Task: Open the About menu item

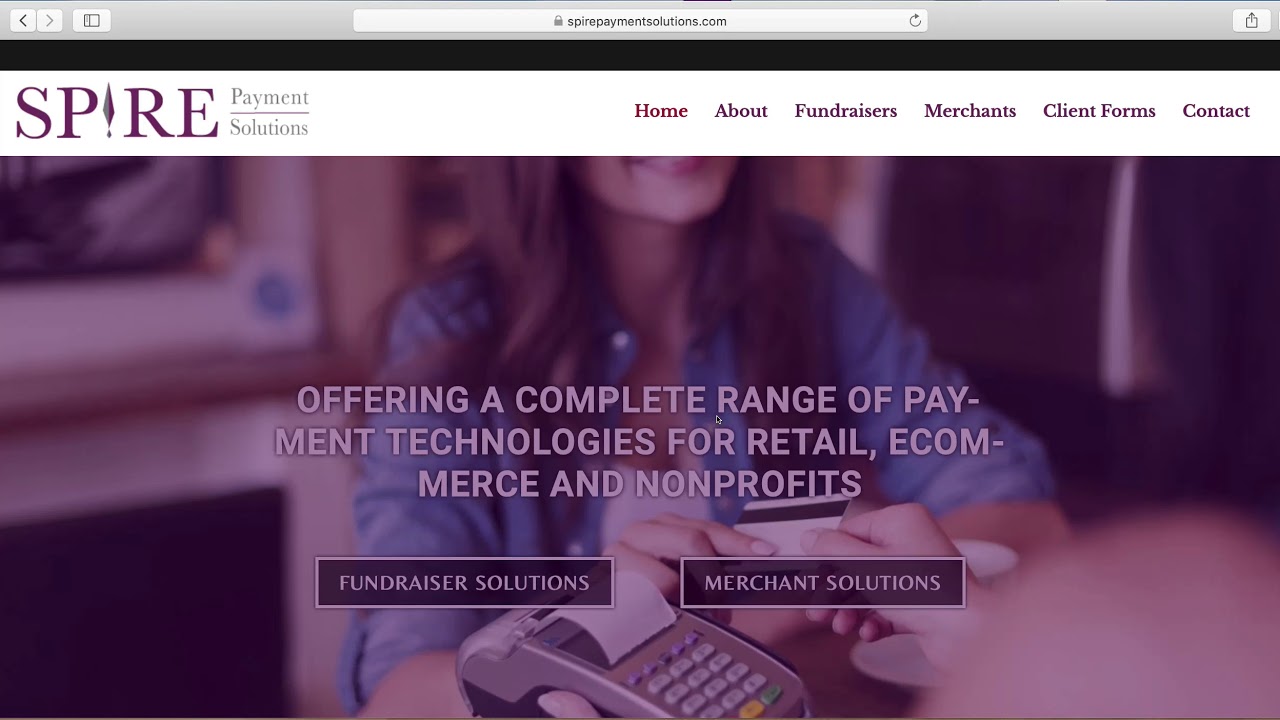Action: click(x=741, y=111)
